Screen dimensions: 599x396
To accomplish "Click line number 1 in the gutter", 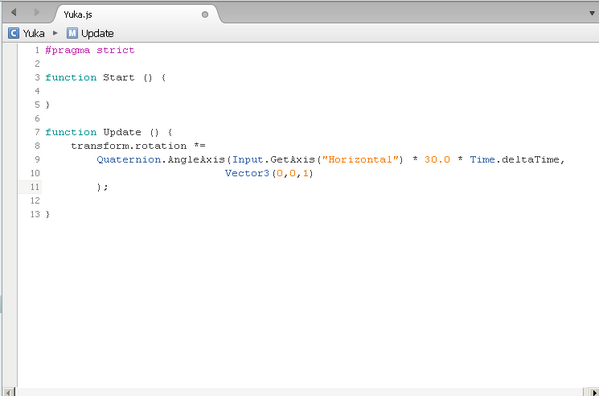I will 37,50.
